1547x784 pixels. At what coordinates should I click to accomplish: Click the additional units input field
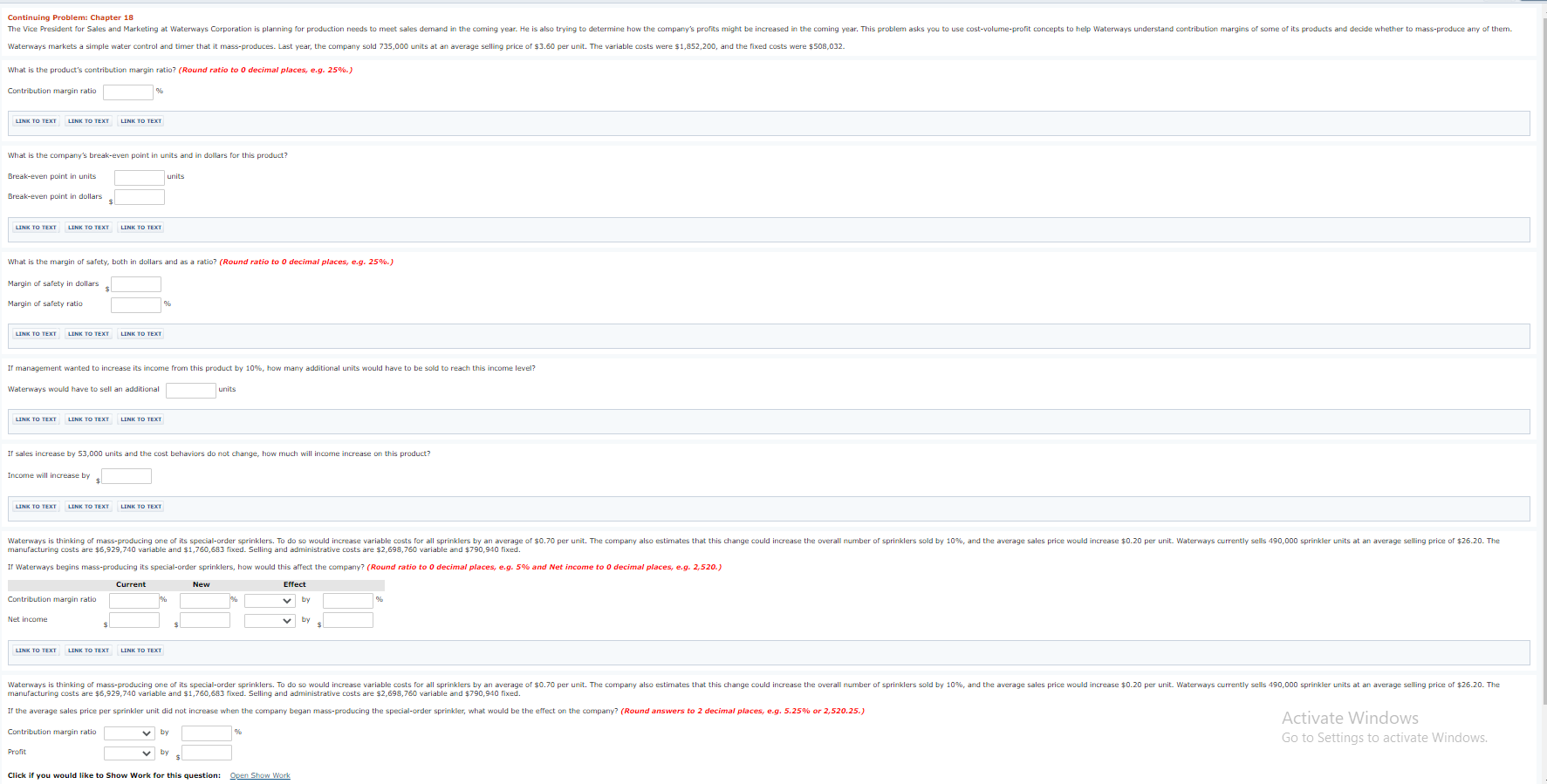pos(191,390)
